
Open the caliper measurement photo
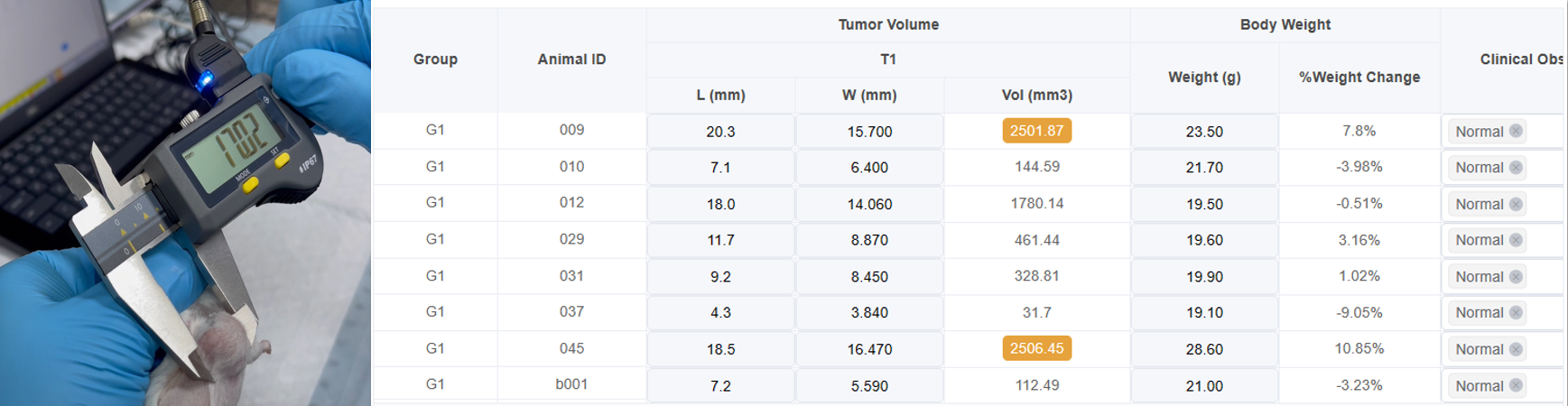coord(185,203)
